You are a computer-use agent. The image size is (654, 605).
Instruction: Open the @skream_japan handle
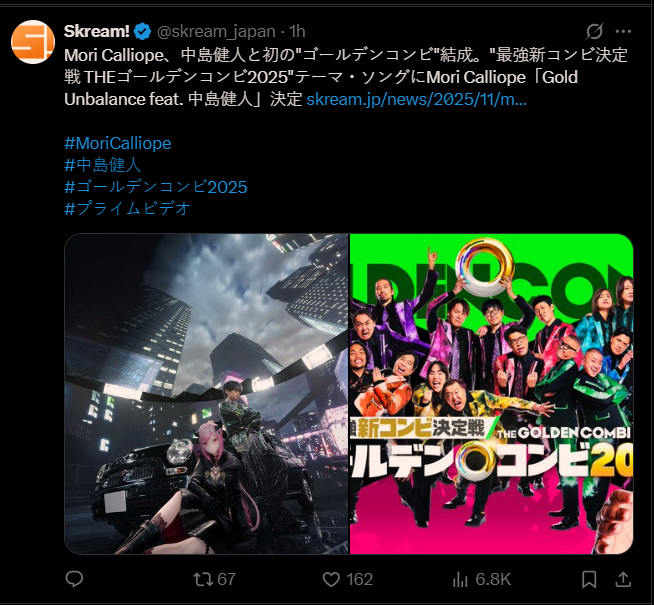(x=216, y=31)
